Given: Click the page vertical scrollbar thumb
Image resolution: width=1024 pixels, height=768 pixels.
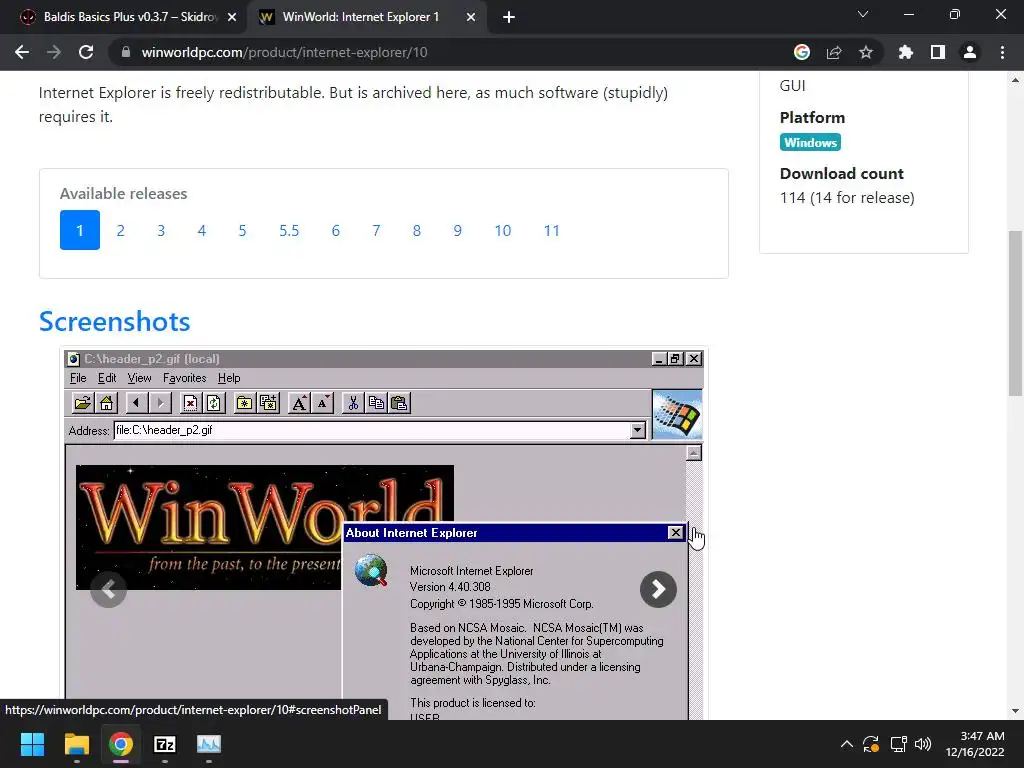Looking at the screenshot, I should pos(1015,313).
